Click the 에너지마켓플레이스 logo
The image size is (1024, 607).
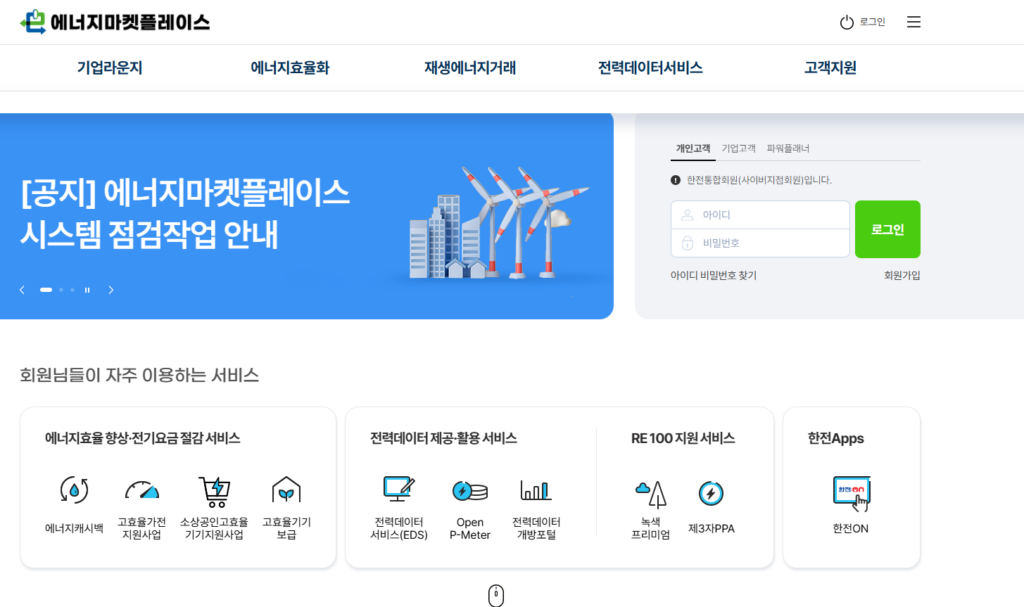click(115, 22)
